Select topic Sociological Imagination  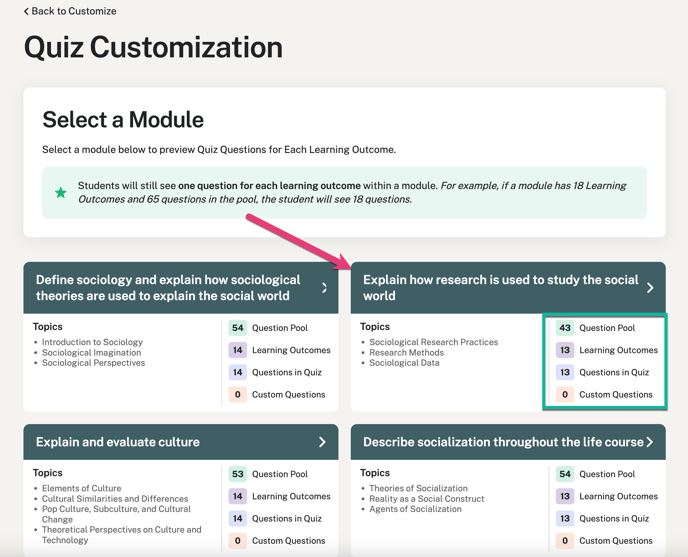91,352
